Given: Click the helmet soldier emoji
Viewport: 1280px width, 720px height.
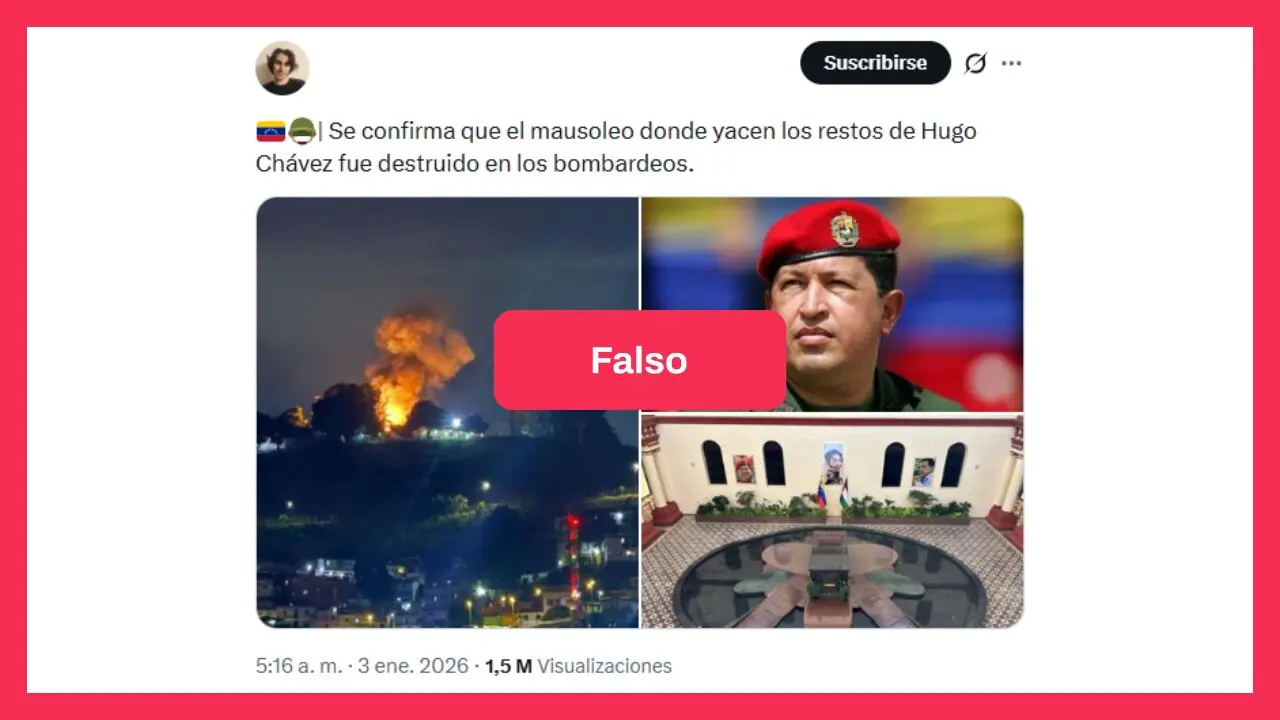Looking at the screenshot, I should 302,131.
